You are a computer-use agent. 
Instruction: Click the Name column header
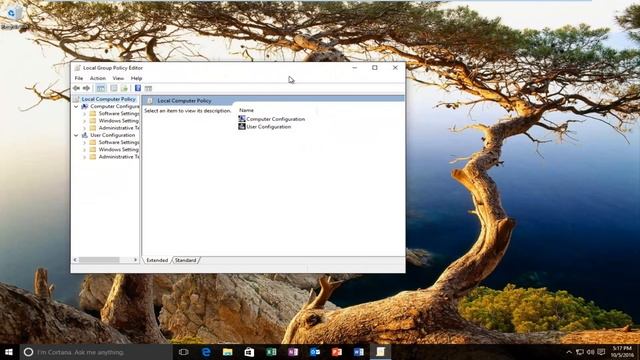(x=247, y=110)
